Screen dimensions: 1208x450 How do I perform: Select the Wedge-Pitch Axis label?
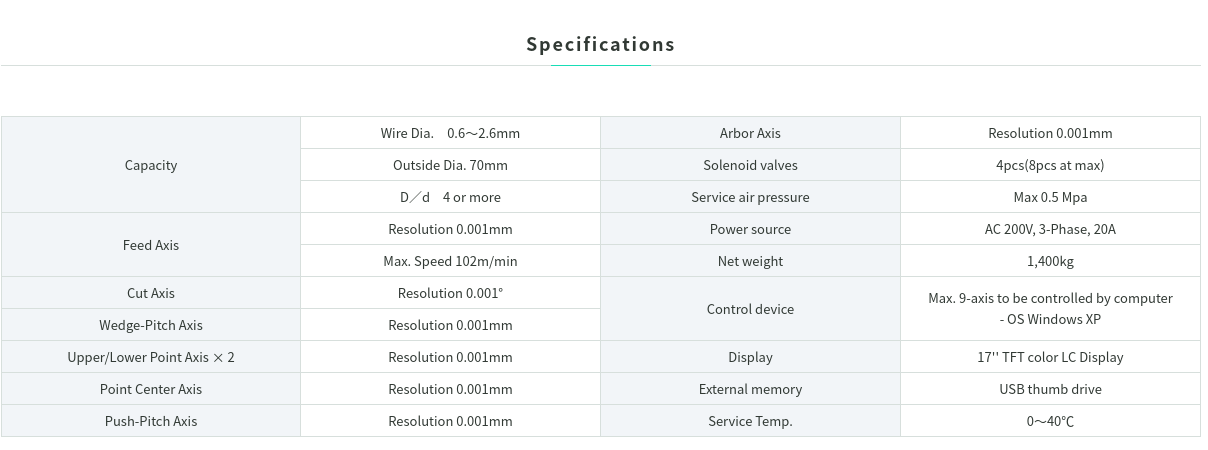[151, 325]
